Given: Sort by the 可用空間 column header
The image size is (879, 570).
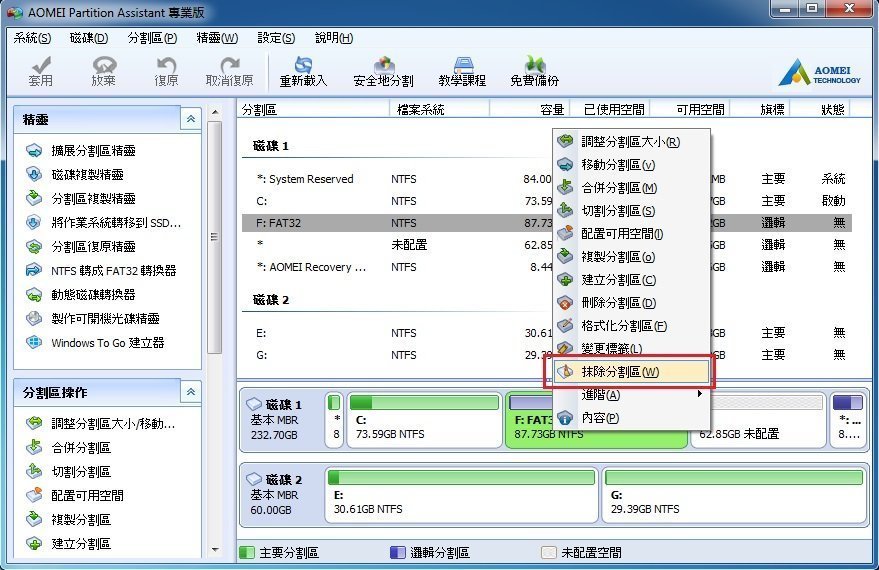Looking at the screenshot, I should click(690, 109).
